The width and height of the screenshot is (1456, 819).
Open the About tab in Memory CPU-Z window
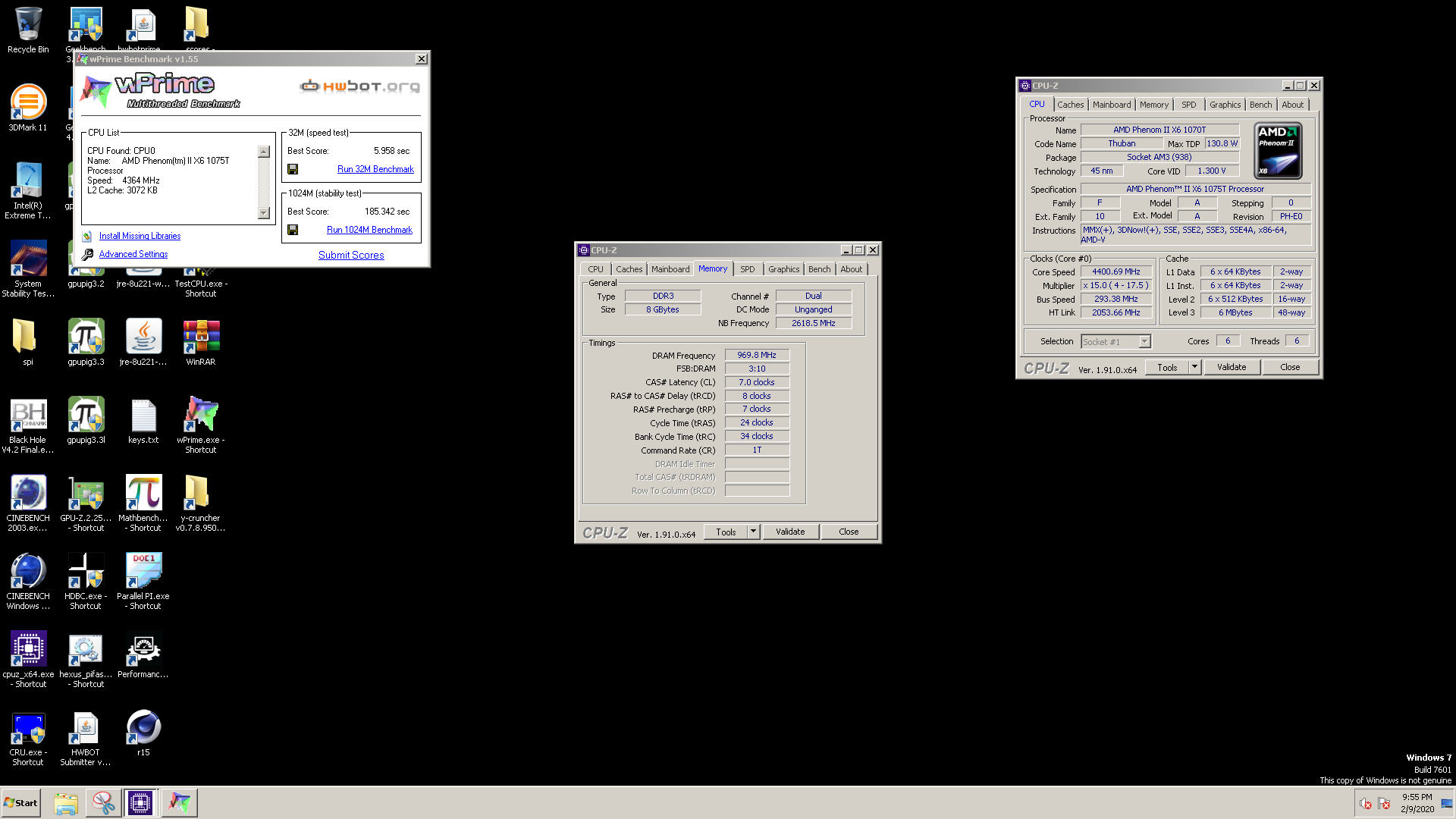[x=851, y=269]
